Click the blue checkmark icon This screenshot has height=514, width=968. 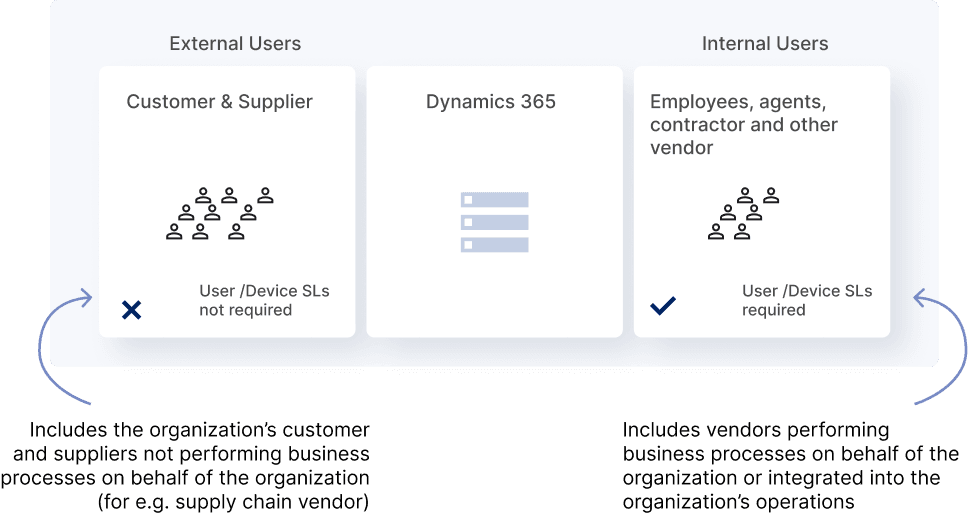point(662,306)
